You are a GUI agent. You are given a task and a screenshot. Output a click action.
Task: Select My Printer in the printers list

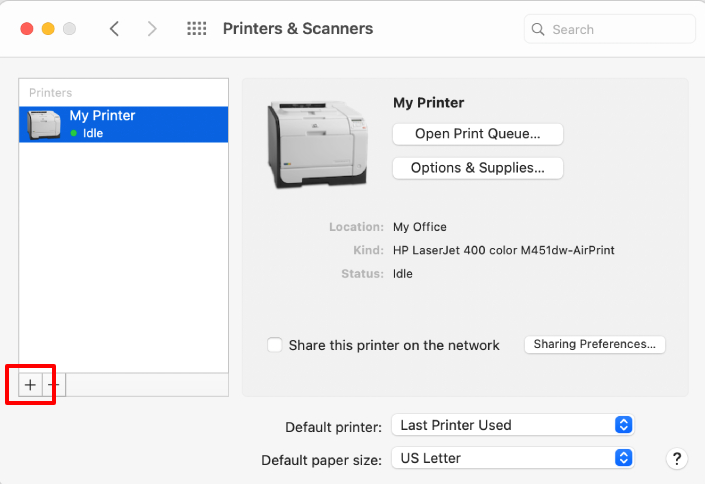124,125
